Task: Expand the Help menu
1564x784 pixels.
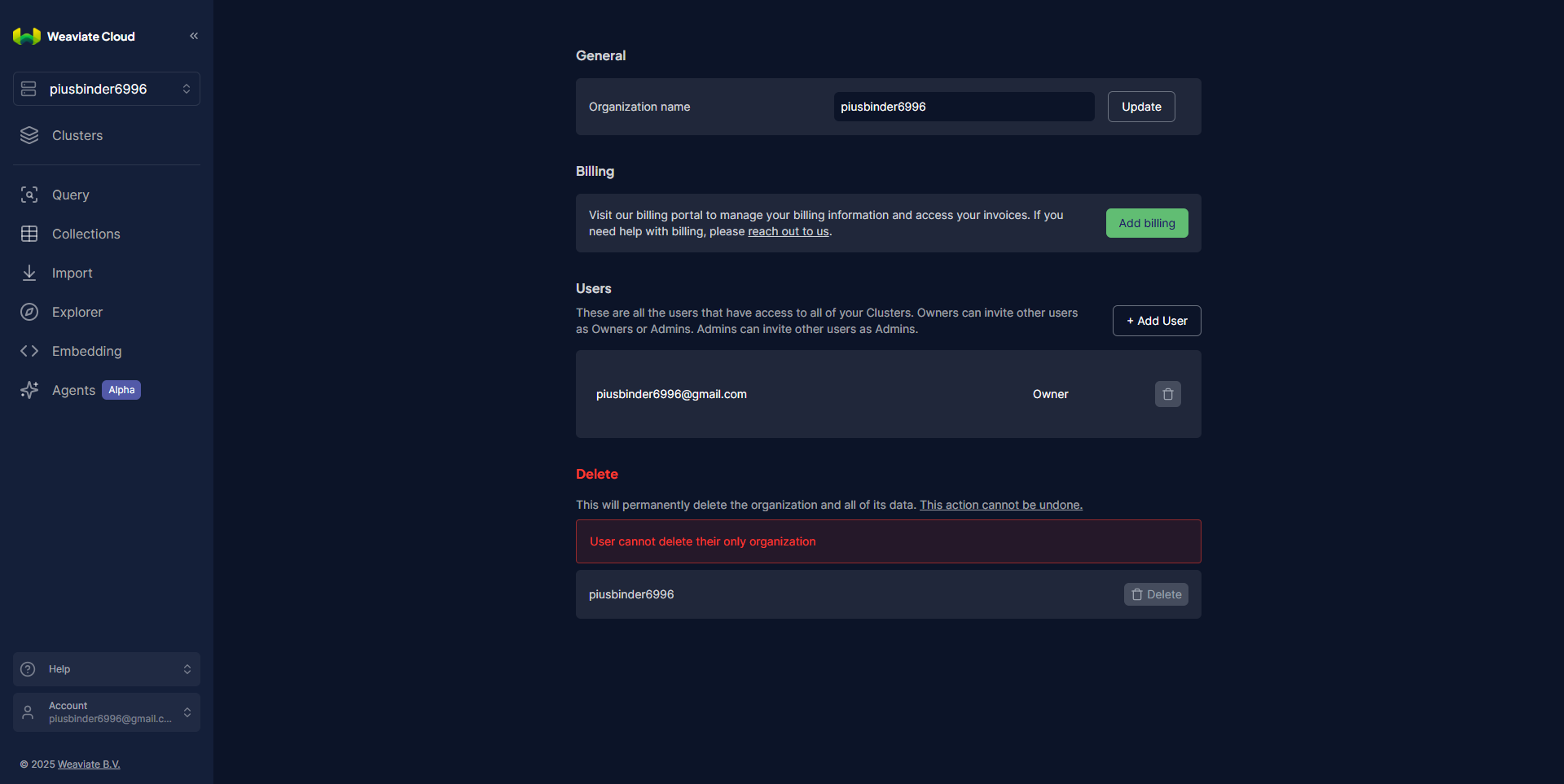Action: (107, 669)
